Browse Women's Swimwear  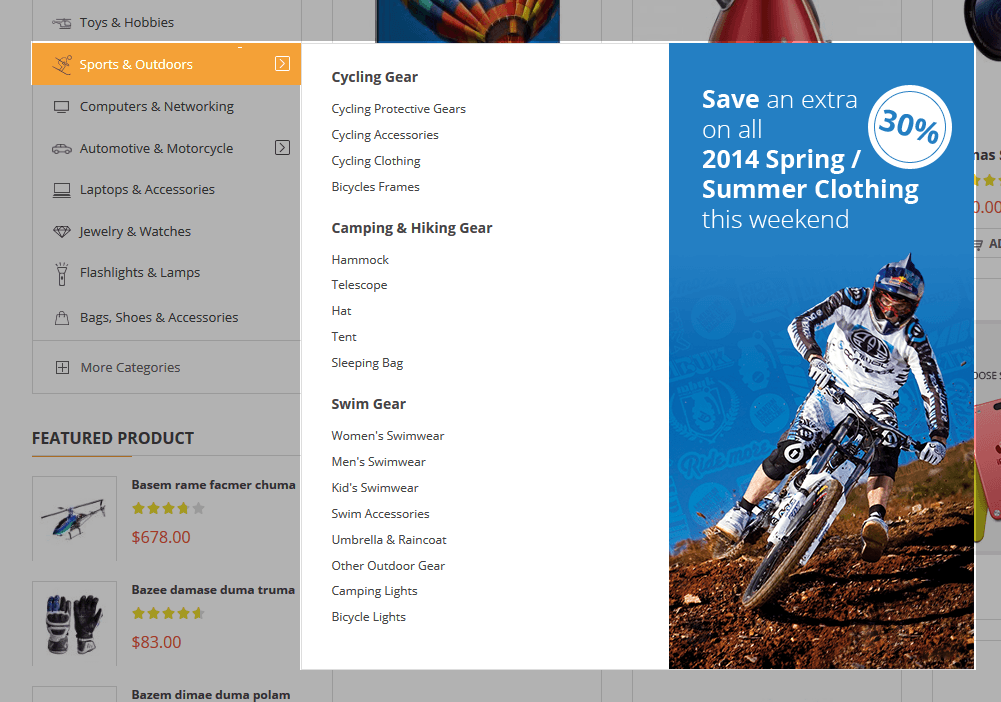[388, 436]
